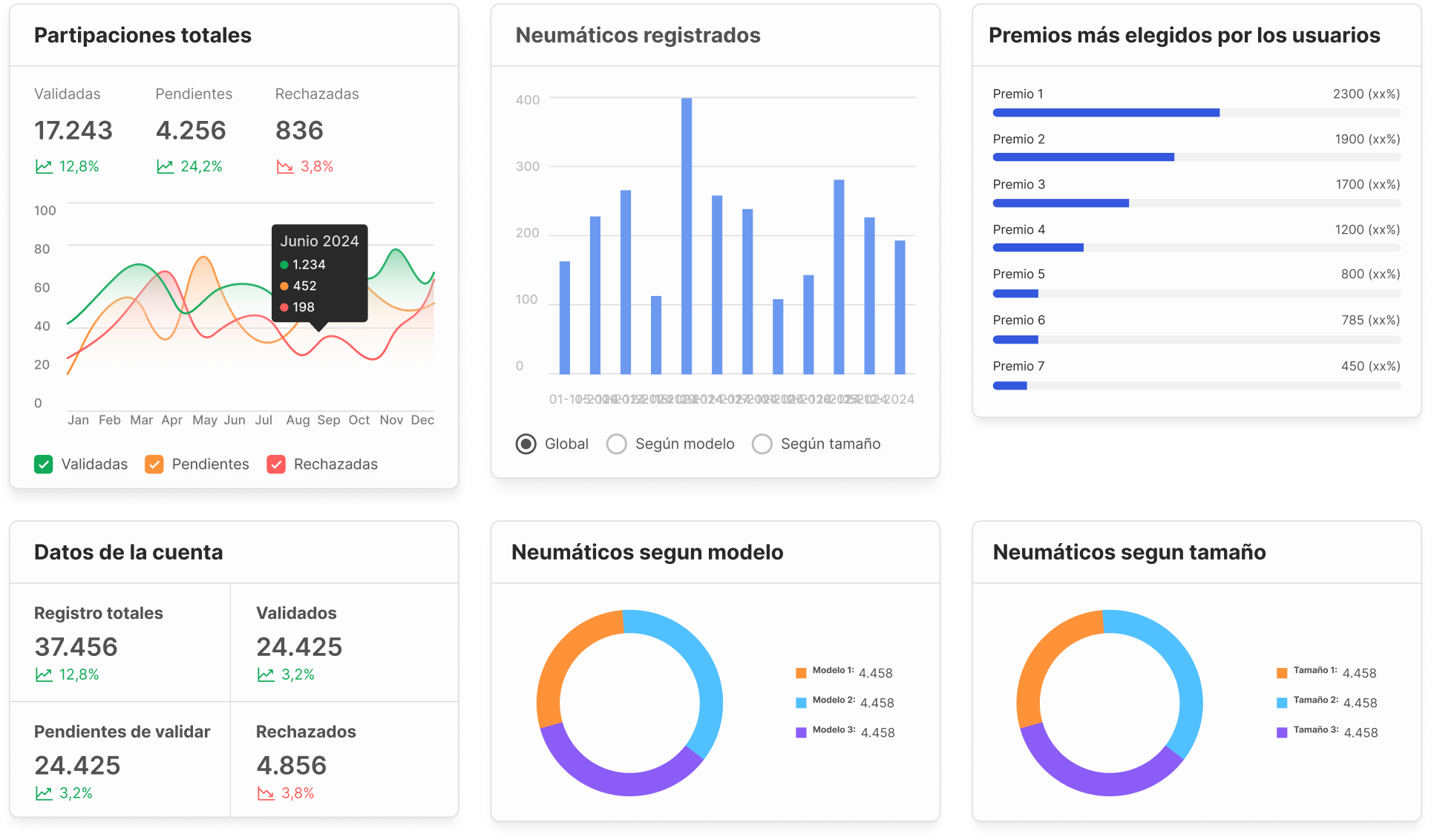Select the "Según modelo" radio button
The width and height of the screenshot is (1434, 840).
coord(616,443)
